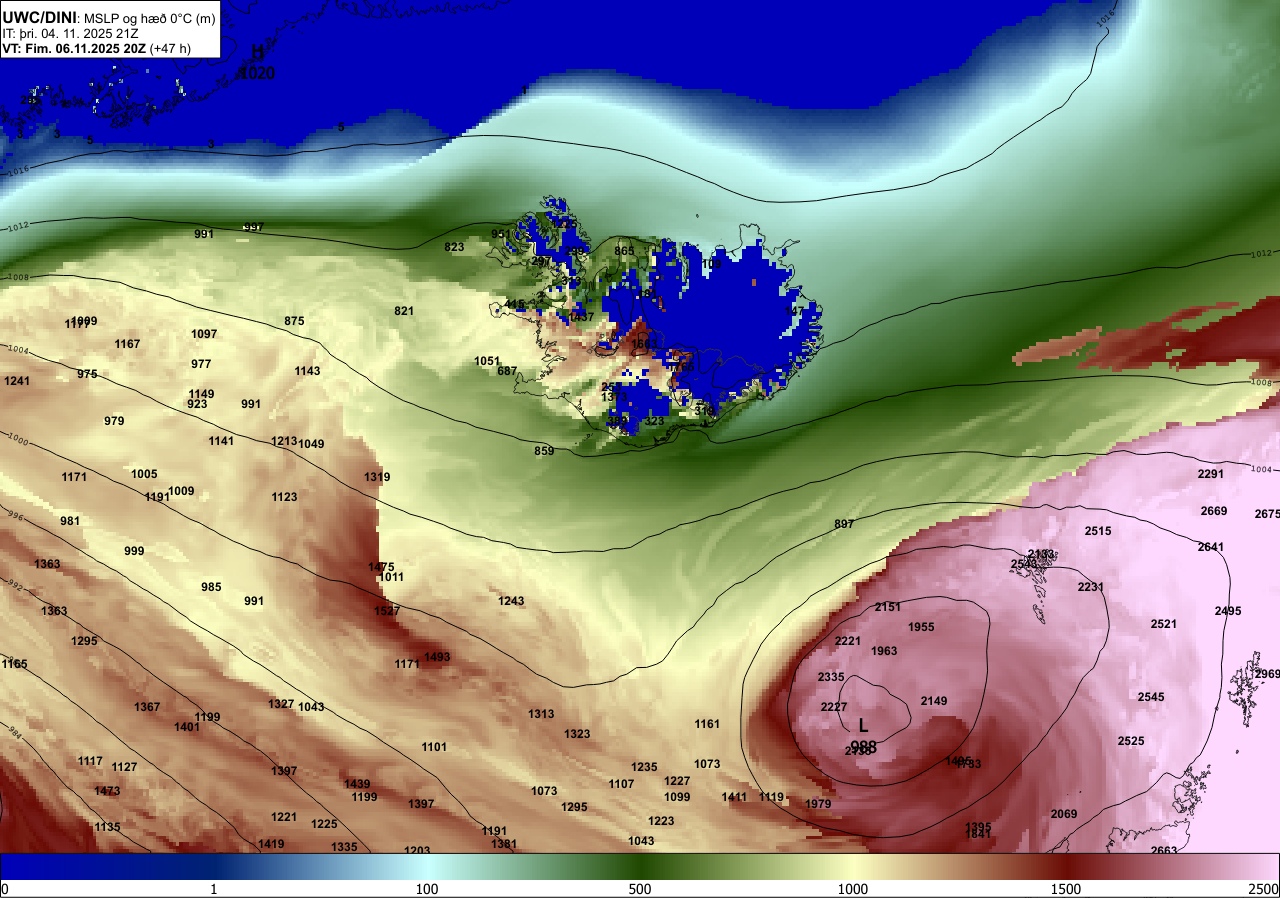This screenshot has width=1280, height=898.
Task: Click the freezing level value 875
Action: click(x=294, y=321)
